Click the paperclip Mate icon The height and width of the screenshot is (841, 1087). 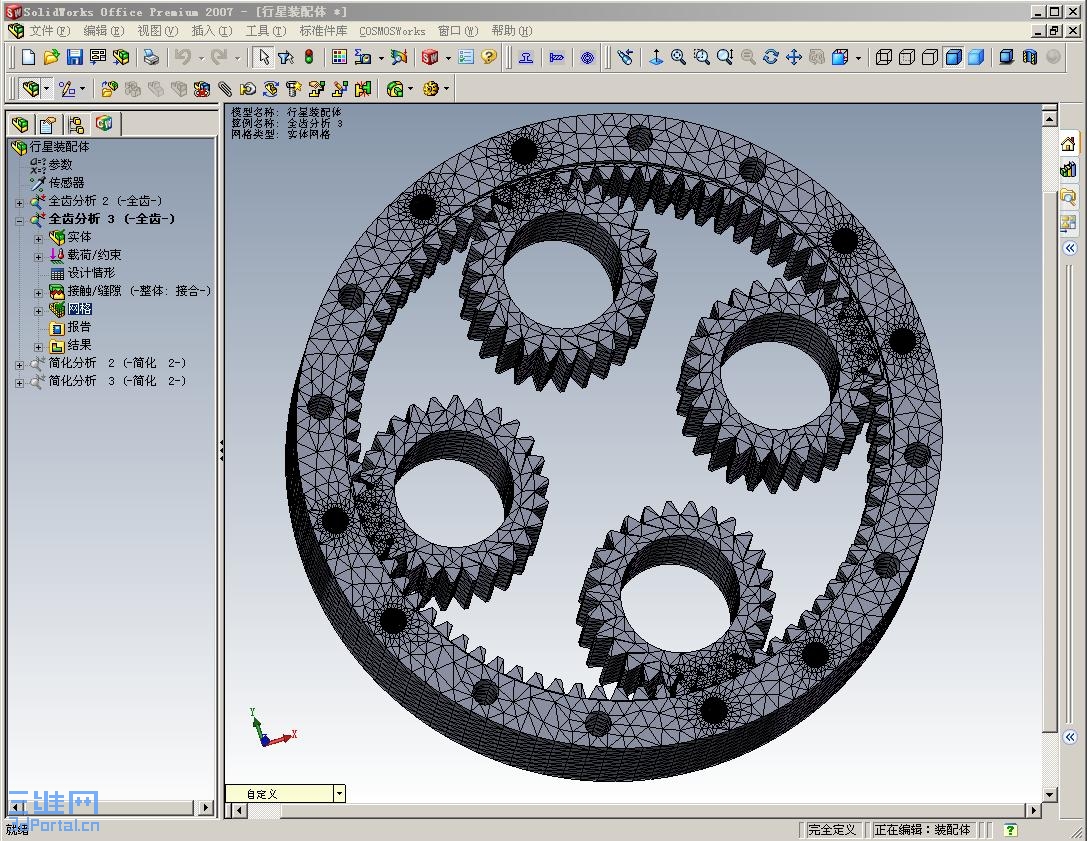[x=225, y=89]
